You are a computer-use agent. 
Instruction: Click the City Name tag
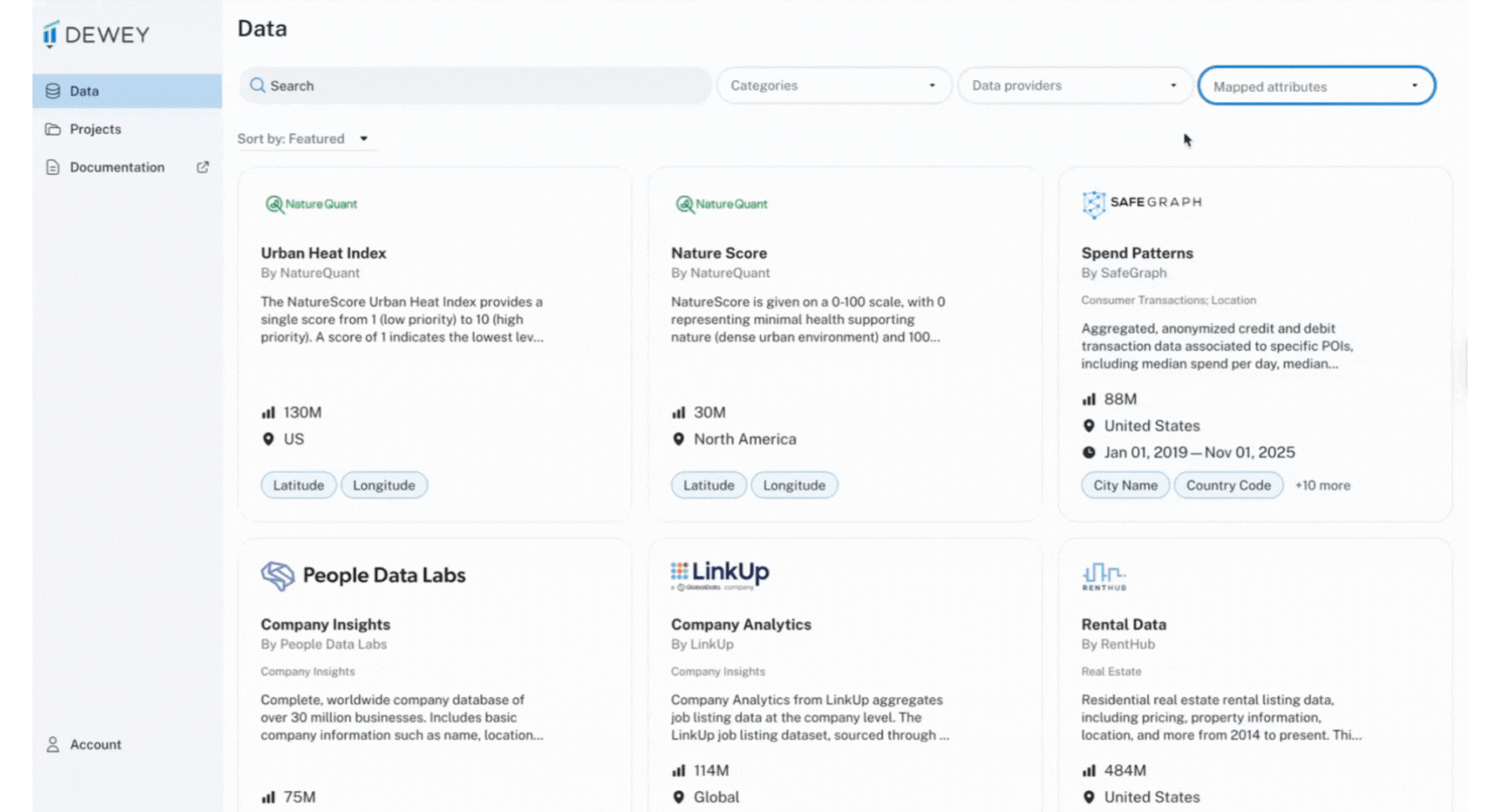point(1125,485)
